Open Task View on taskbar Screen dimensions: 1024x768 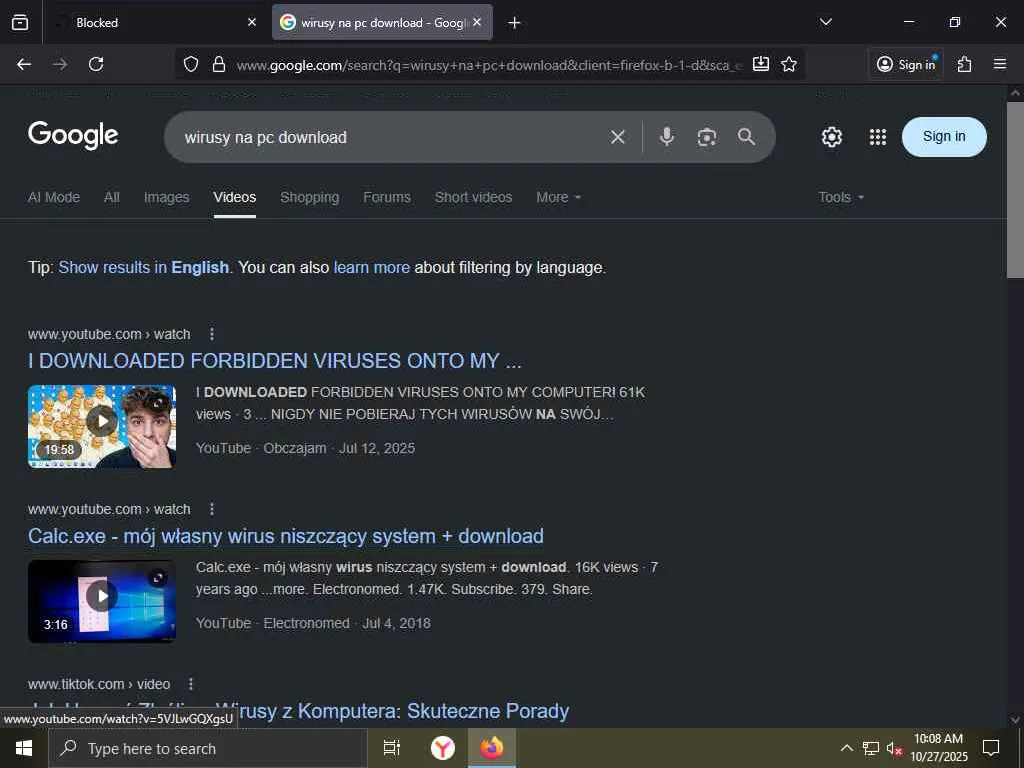point(391,748)
